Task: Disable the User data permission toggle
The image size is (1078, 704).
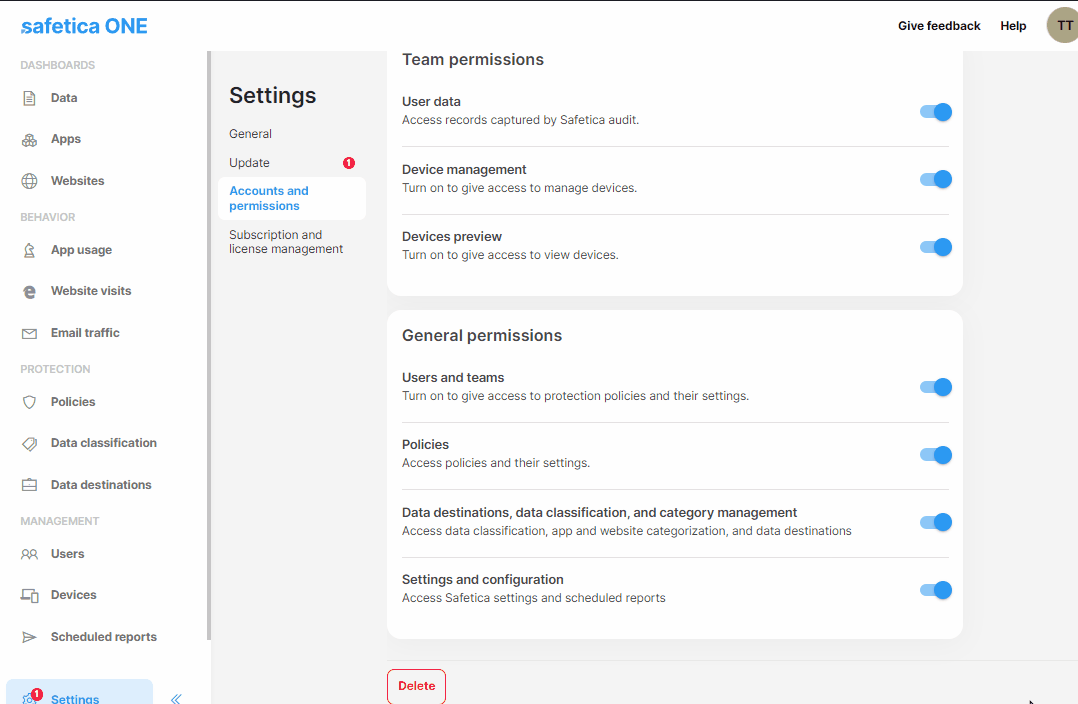Action: 935,112
